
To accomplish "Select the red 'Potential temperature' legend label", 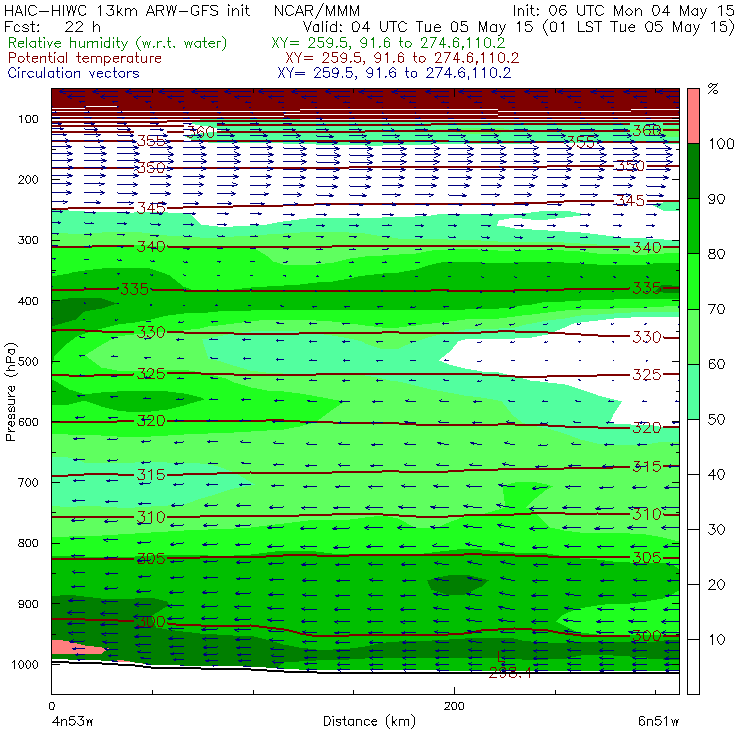I will pyautogui.click(x=85, y=58).
